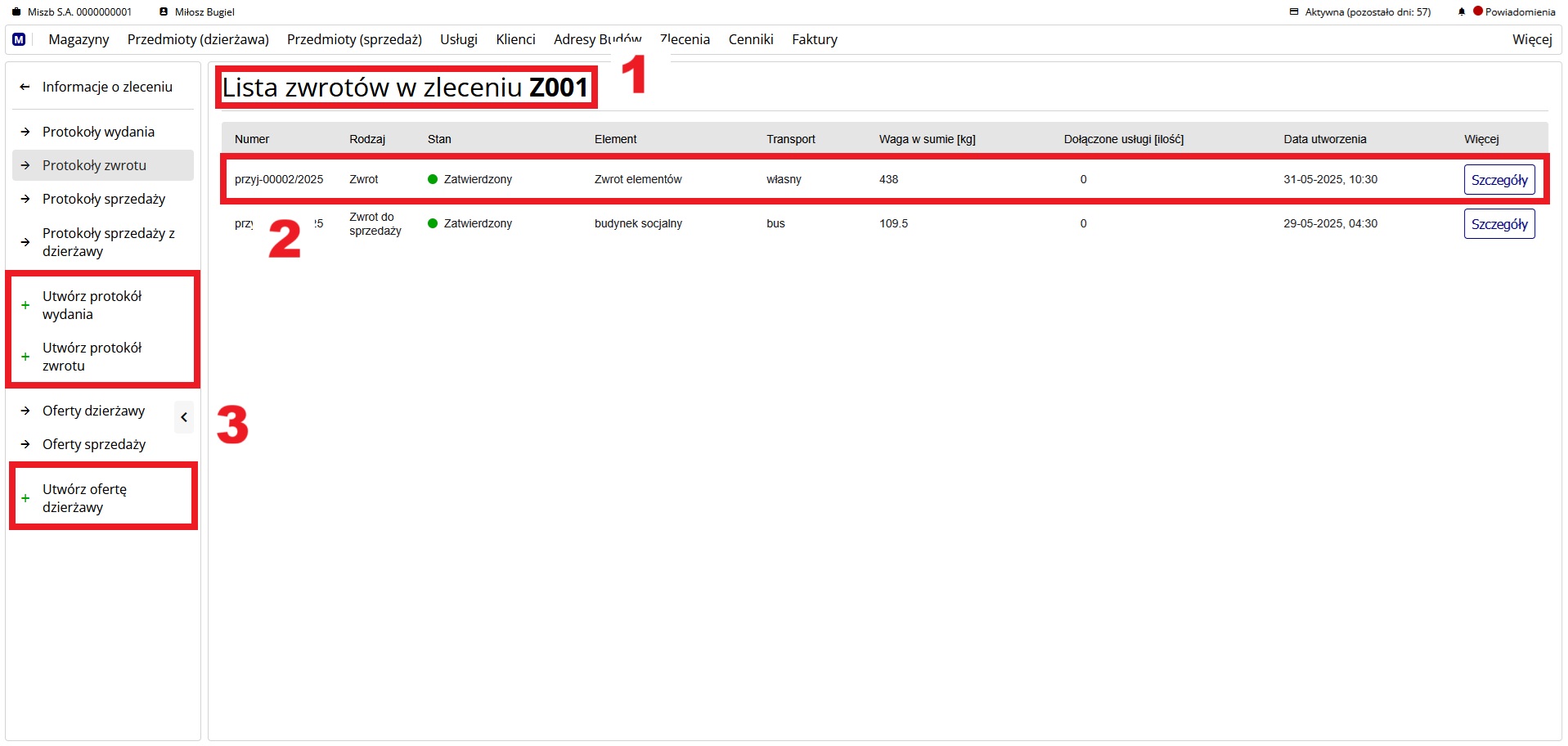Select the Klienci menu item
This screenshot has height=746, width=1568.
point(515,39)
